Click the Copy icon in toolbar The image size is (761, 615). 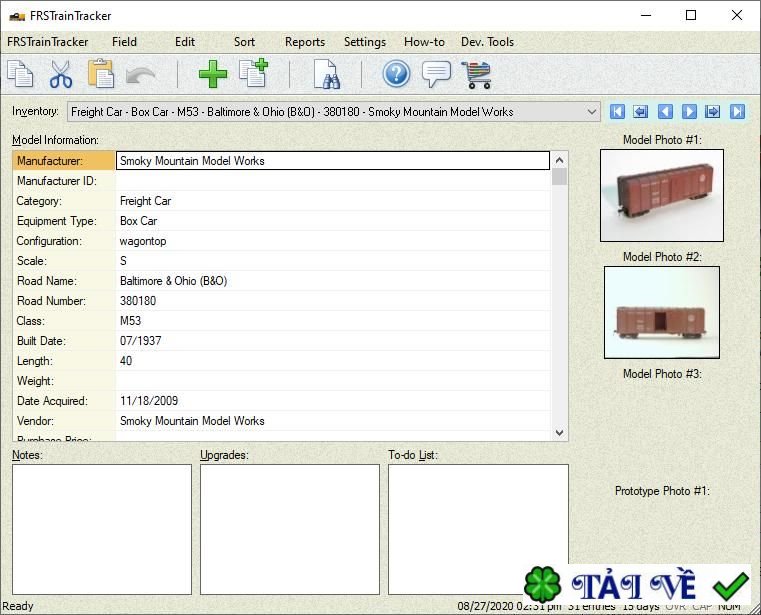click(x=20, y=75)
